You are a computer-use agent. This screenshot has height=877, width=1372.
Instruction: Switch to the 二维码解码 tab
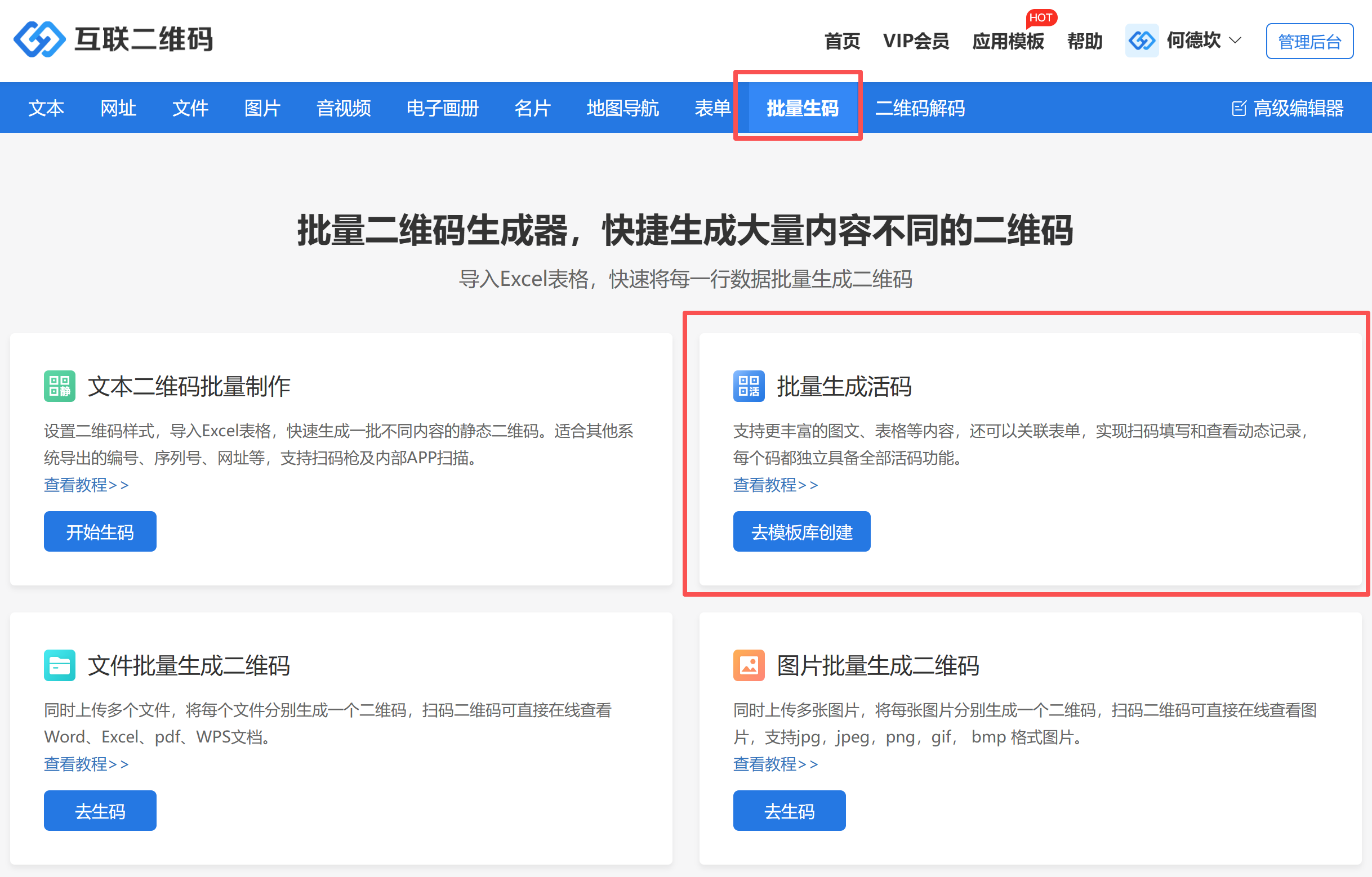point(920,108)
